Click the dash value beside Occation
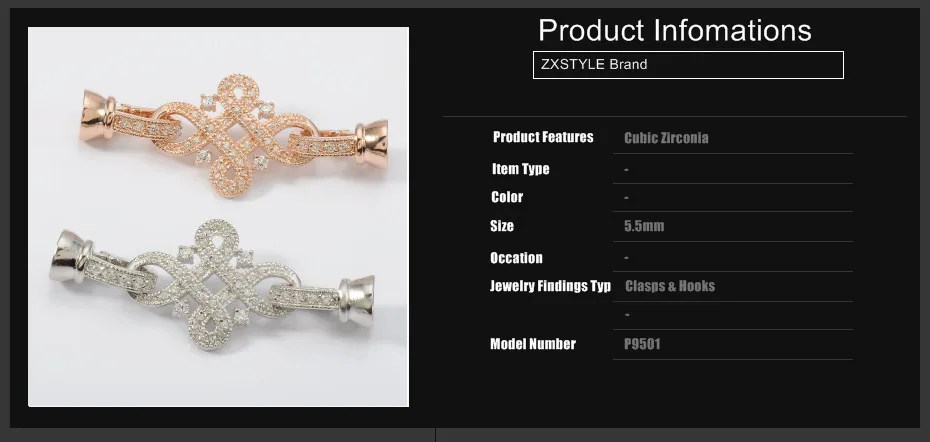Viewport: 930px width, 442px height. [x=626, y=258]
